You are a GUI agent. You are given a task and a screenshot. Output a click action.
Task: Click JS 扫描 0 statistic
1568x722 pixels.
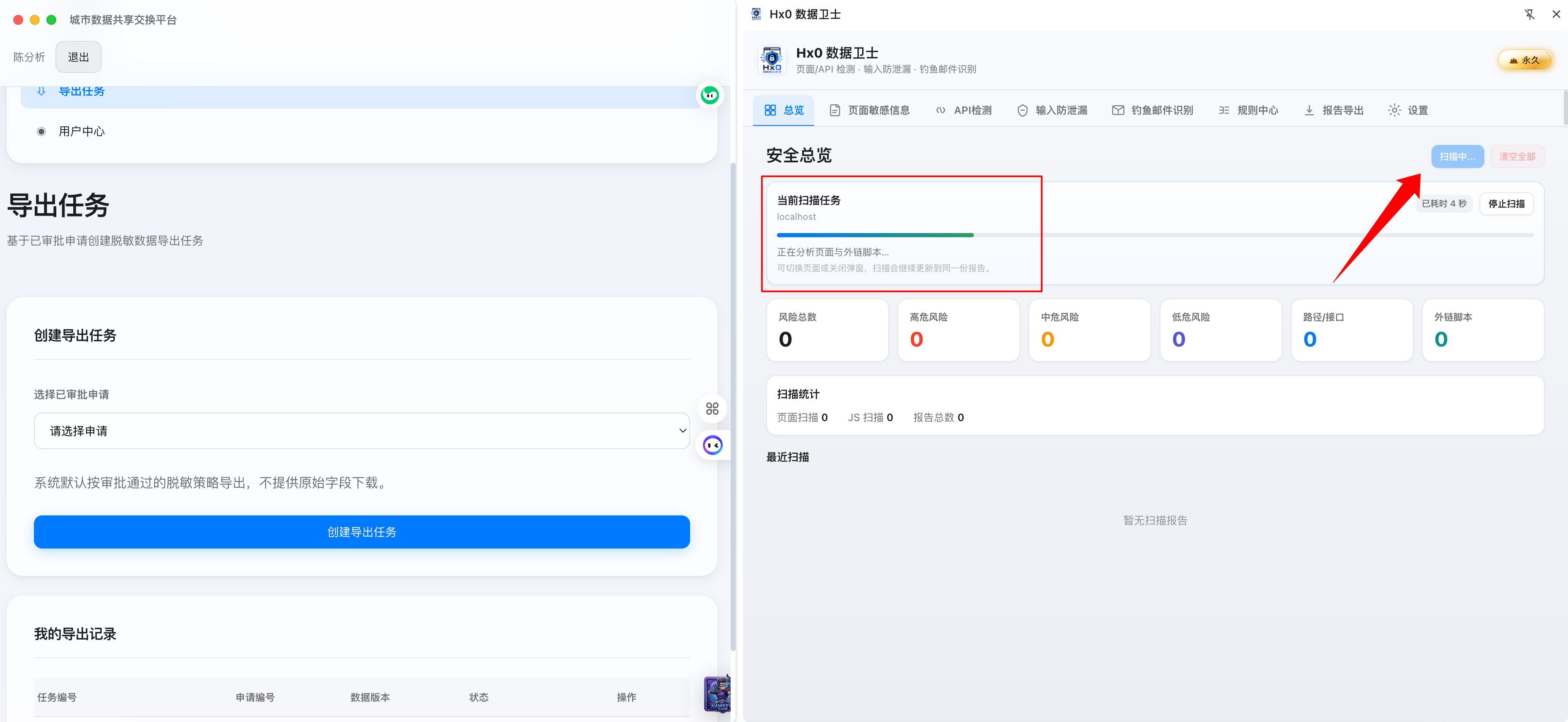coord(870,417)
